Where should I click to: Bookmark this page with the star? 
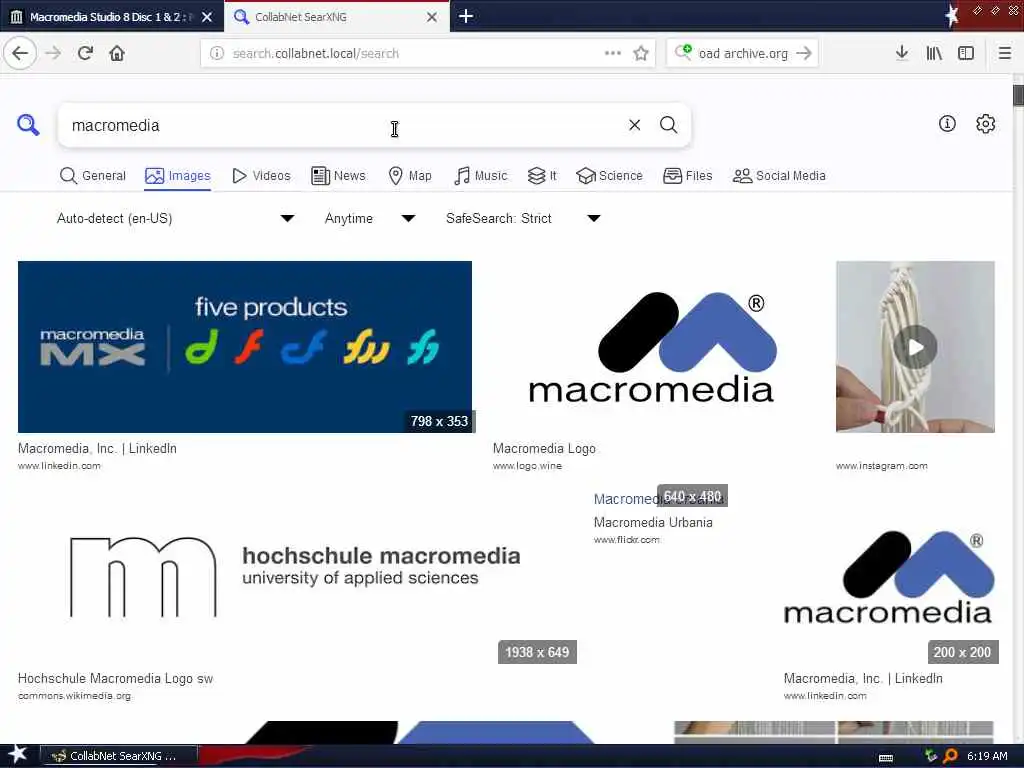pos(641,54)
